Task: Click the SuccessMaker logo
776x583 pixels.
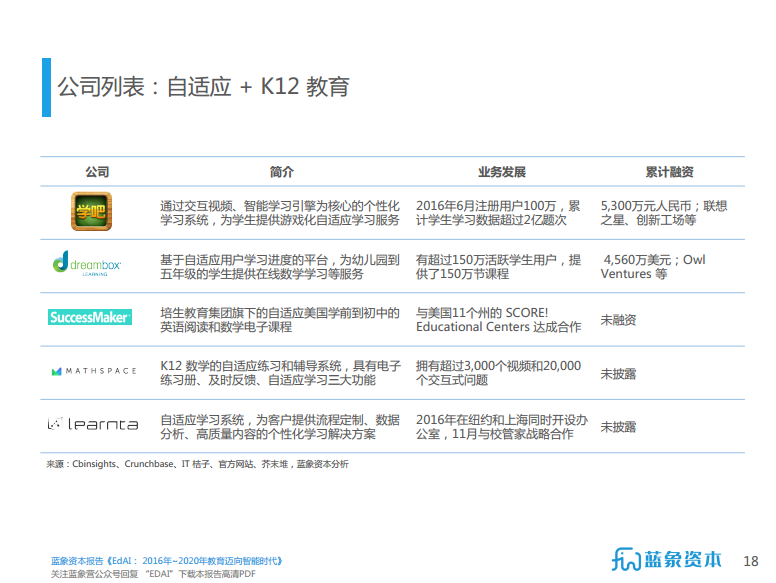Action: [x=90, y=317]
